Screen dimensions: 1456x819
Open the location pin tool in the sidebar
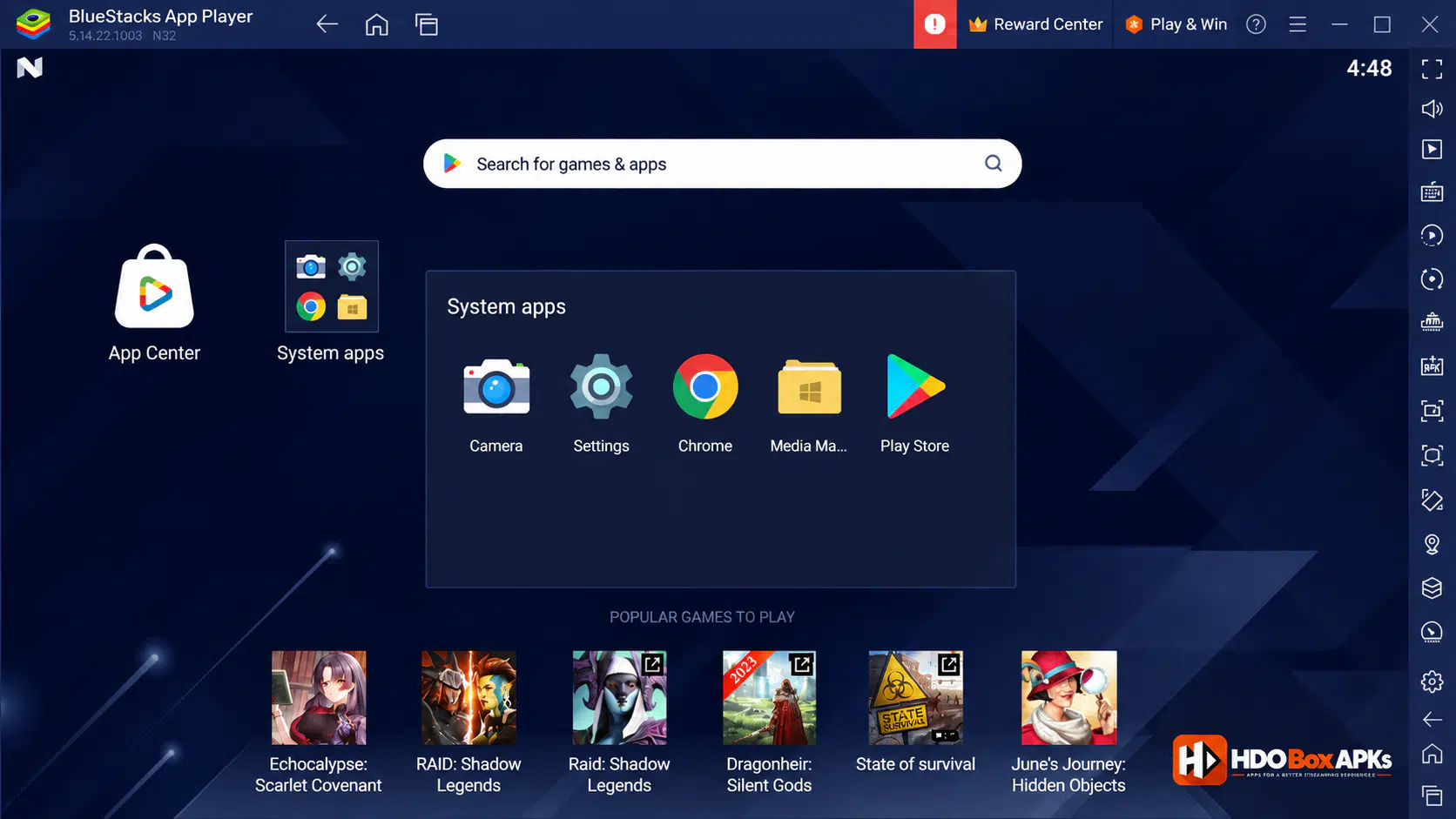pyautogui.click(x=1432, y=545)
